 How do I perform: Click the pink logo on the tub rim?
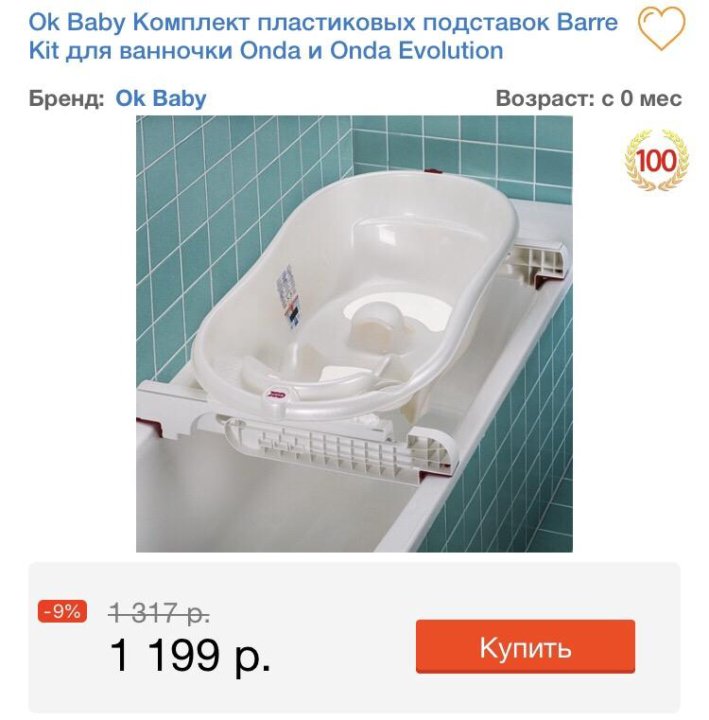click(x=276, y=394)
